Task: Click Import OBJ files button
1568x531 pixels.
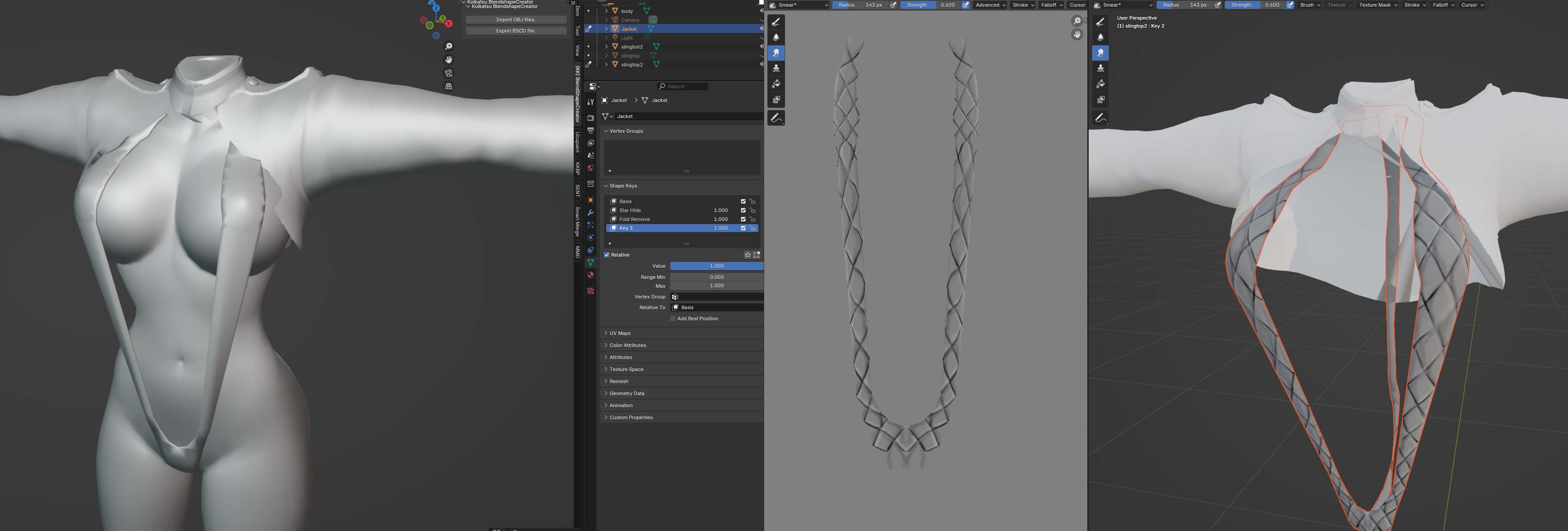Action: click(515, 20)
